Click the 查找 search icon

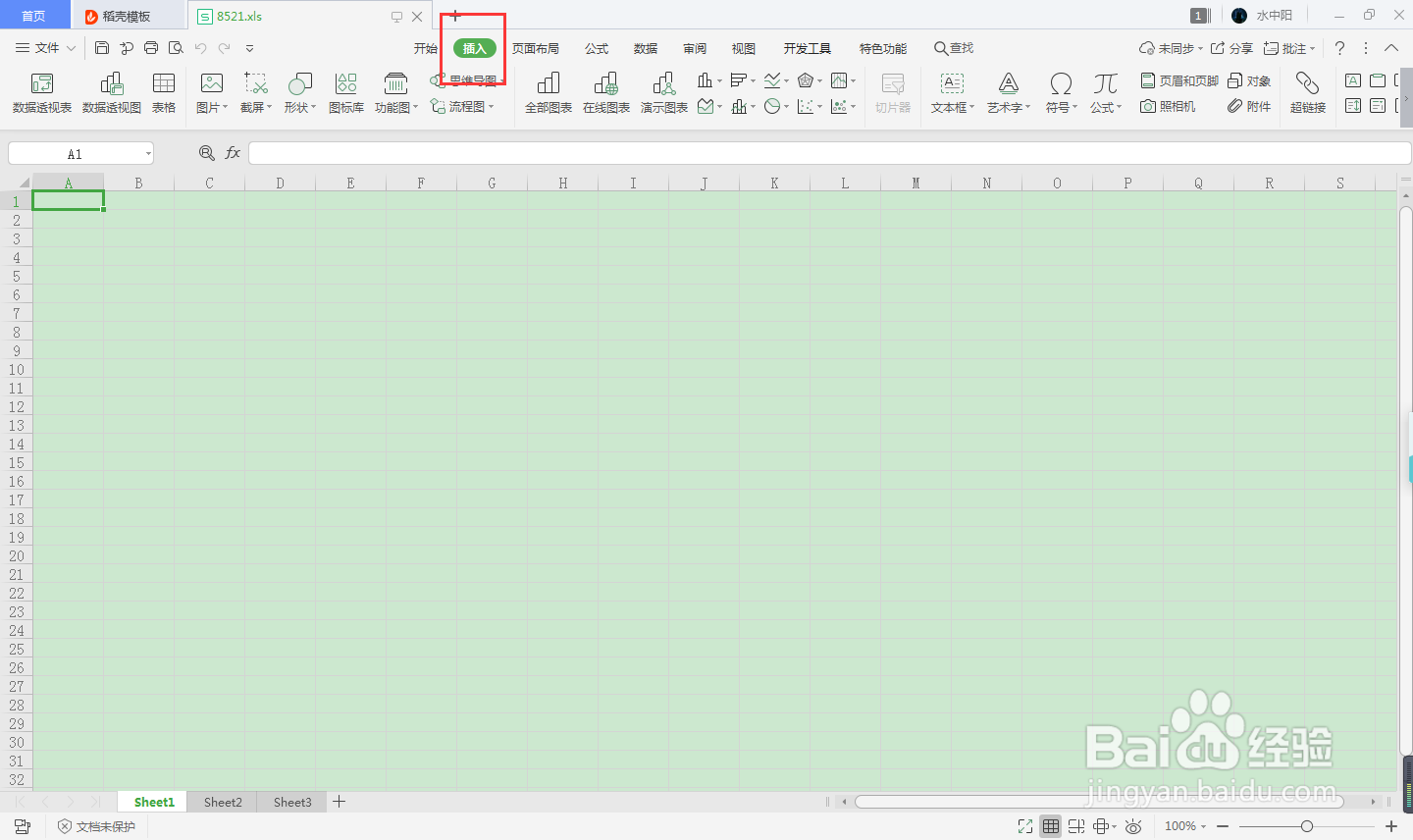pos(953,48)
